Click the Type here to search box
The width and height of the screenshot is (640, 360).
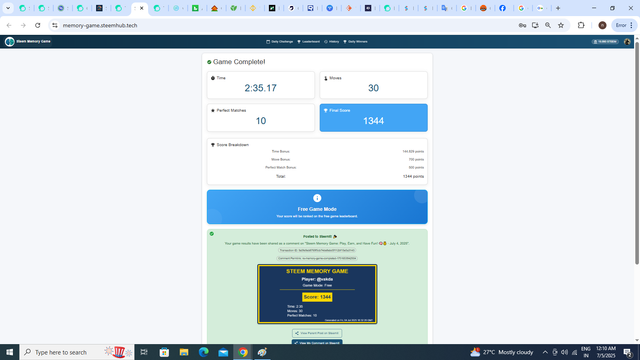click(x=77, y=352)
